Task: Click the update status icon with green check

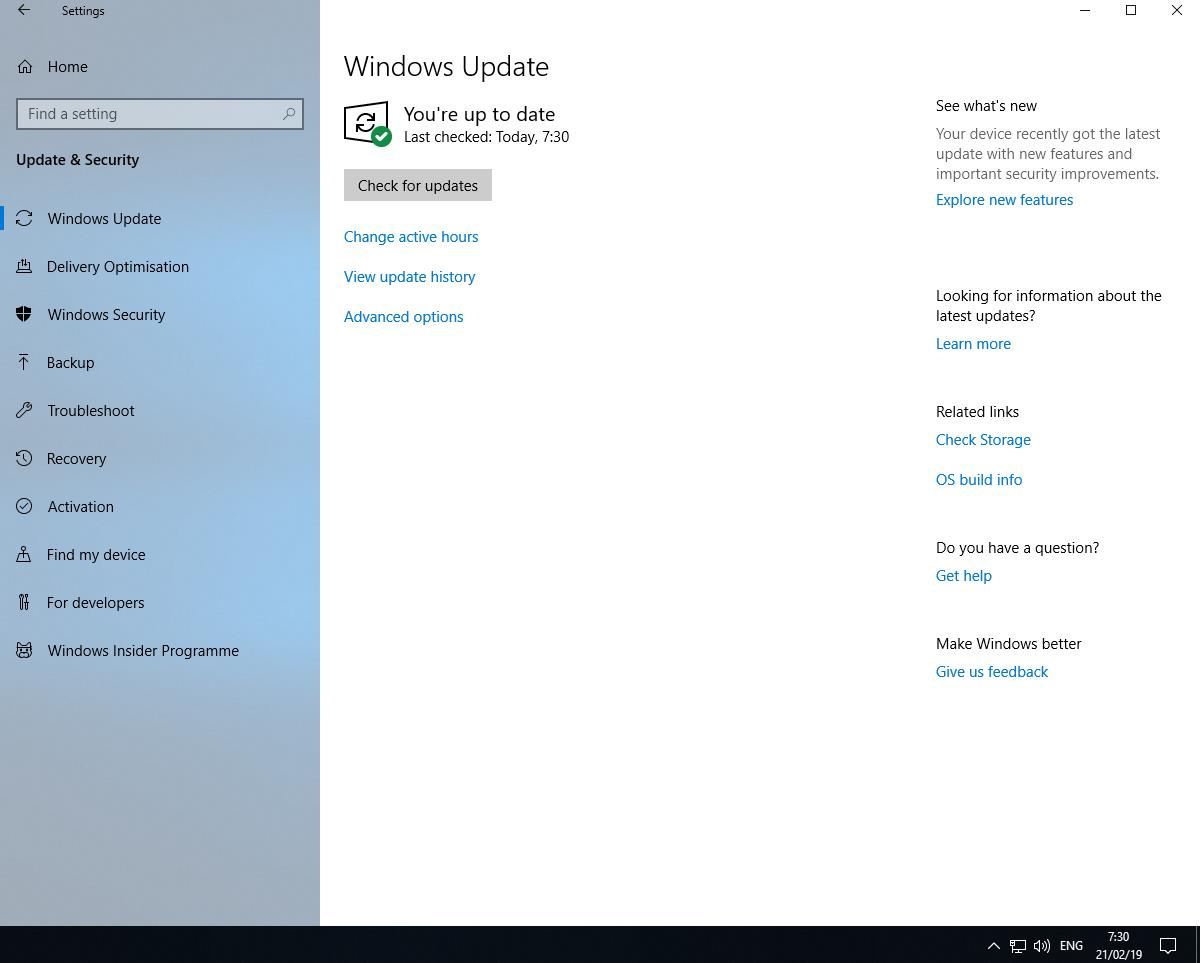Action: pos(367,124)
